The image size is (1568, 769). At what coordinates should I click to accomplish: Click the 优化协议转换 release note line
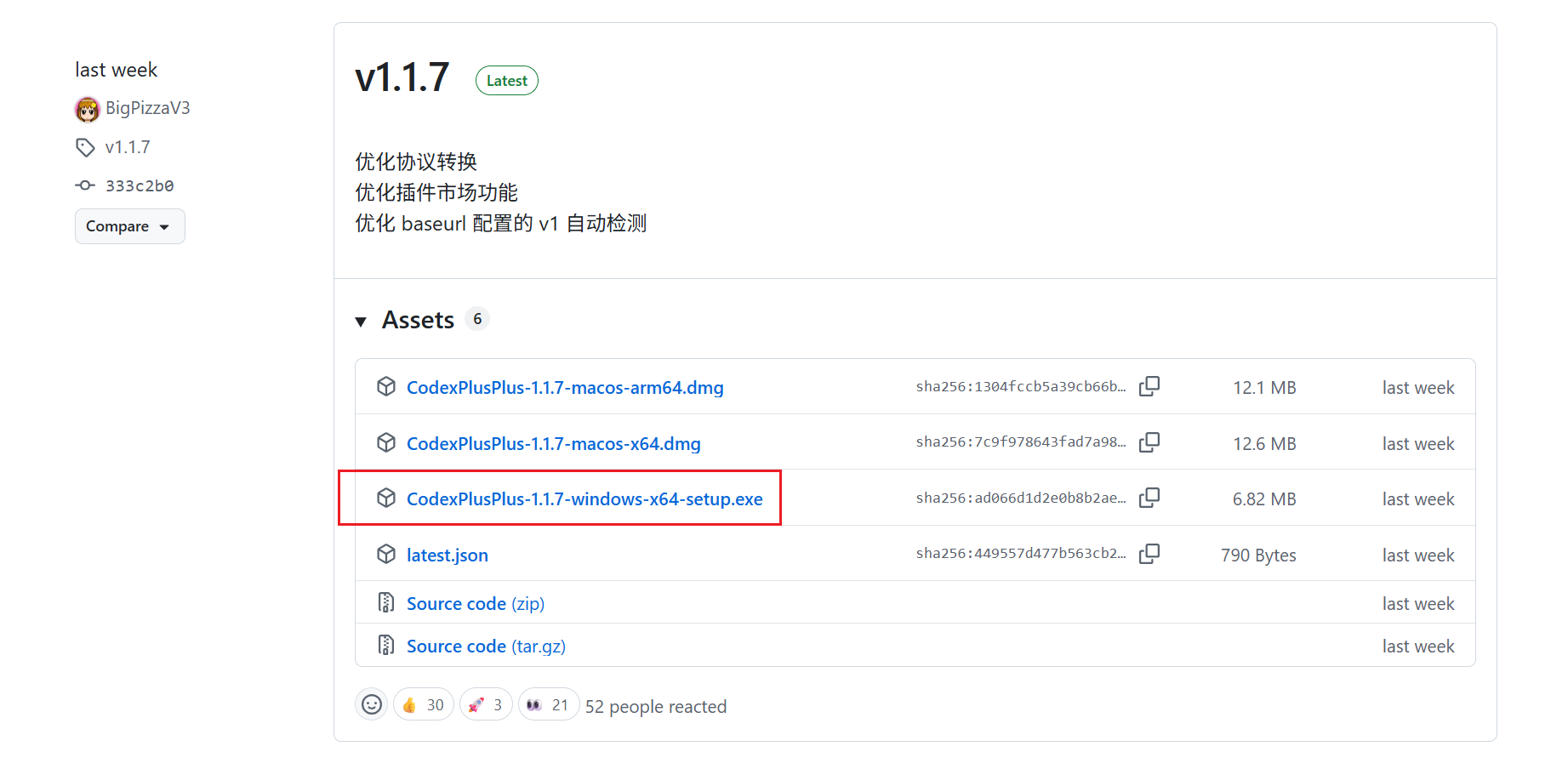coord(416,162)
